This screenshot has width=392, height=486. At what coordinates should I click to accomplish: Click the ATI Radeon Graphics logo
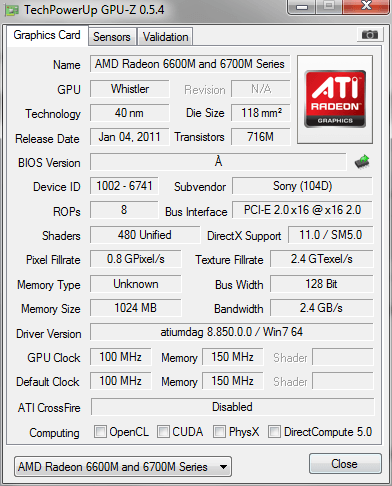point(335,99)
